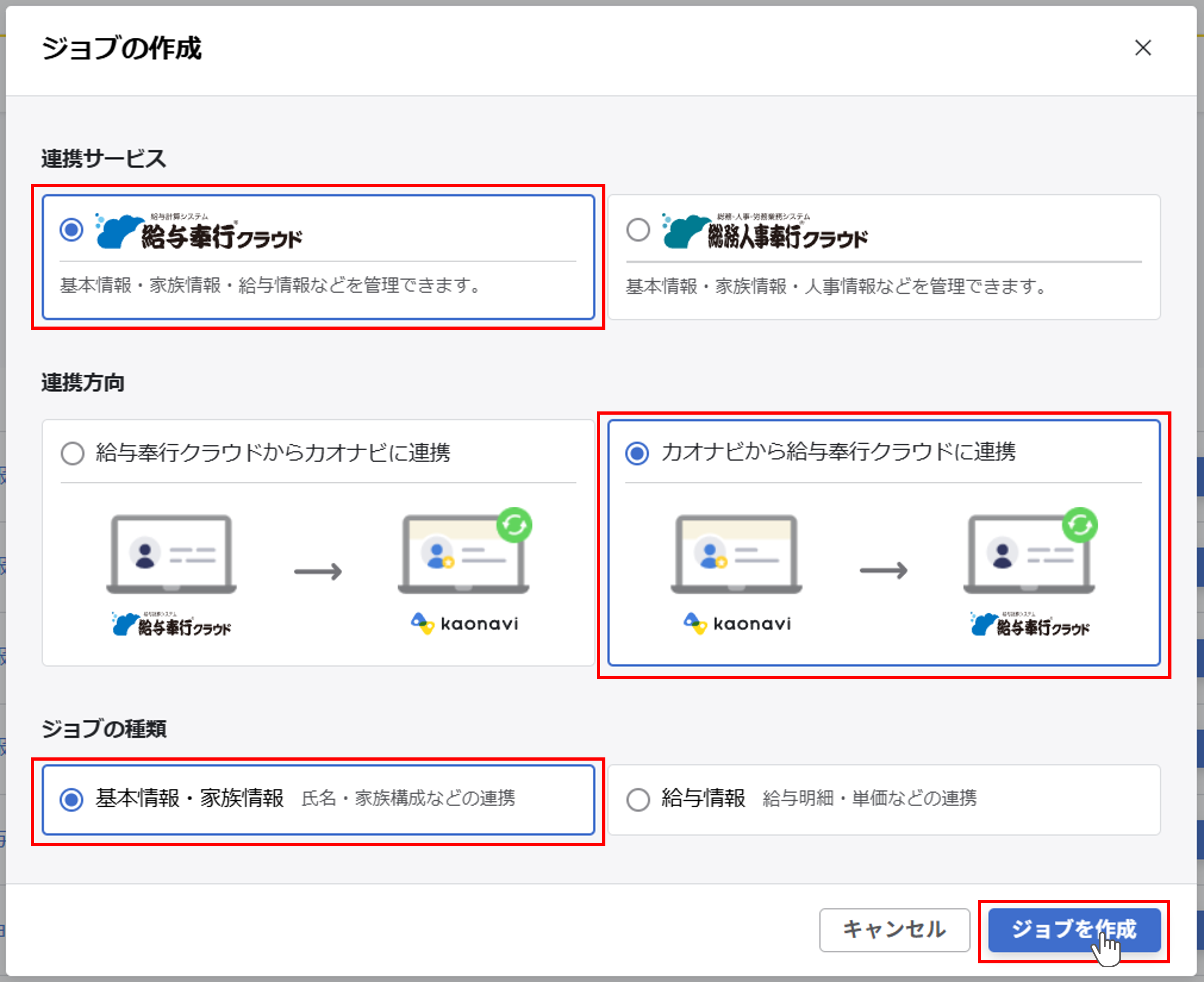Click the destination laptop illustration in right direction card

click(x=1030, y=554)
